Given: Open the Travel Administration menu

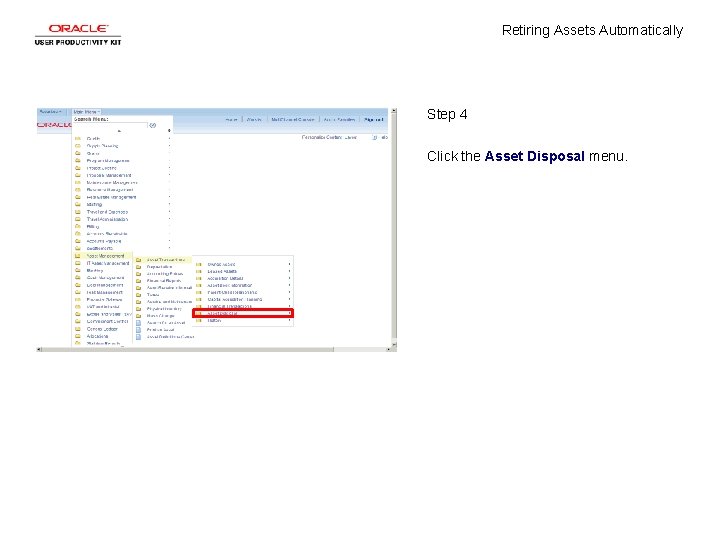Looking at the screenshot, I should pyautogui.click(x=107, y=219).
